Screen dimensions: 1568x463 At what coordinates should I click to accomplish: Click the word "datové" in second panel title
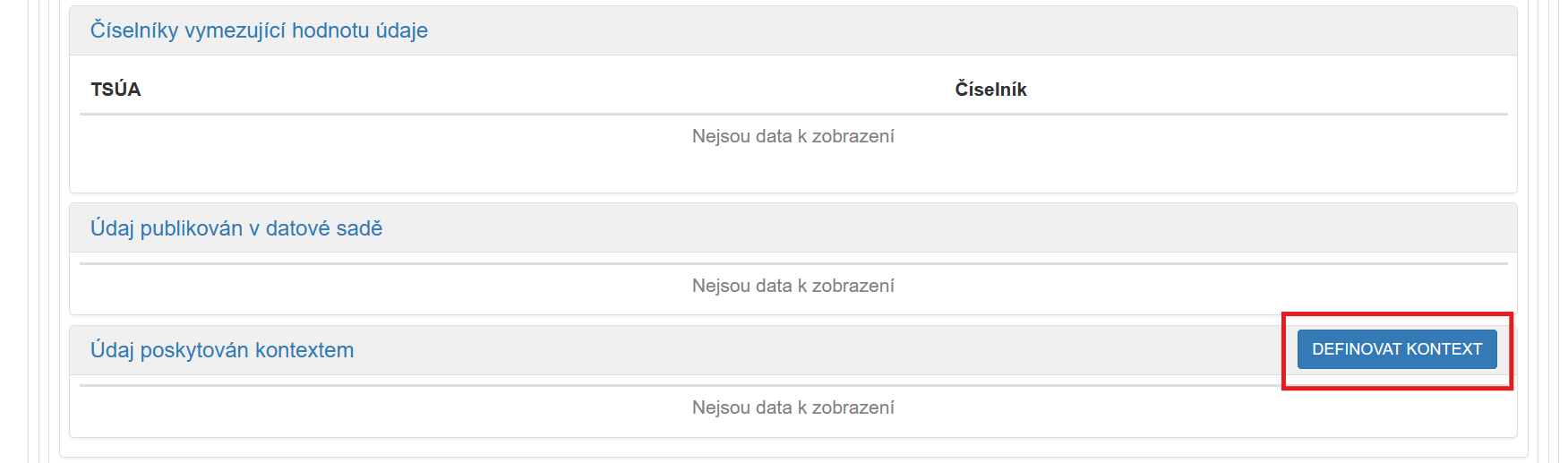click(x=297, y=228)
